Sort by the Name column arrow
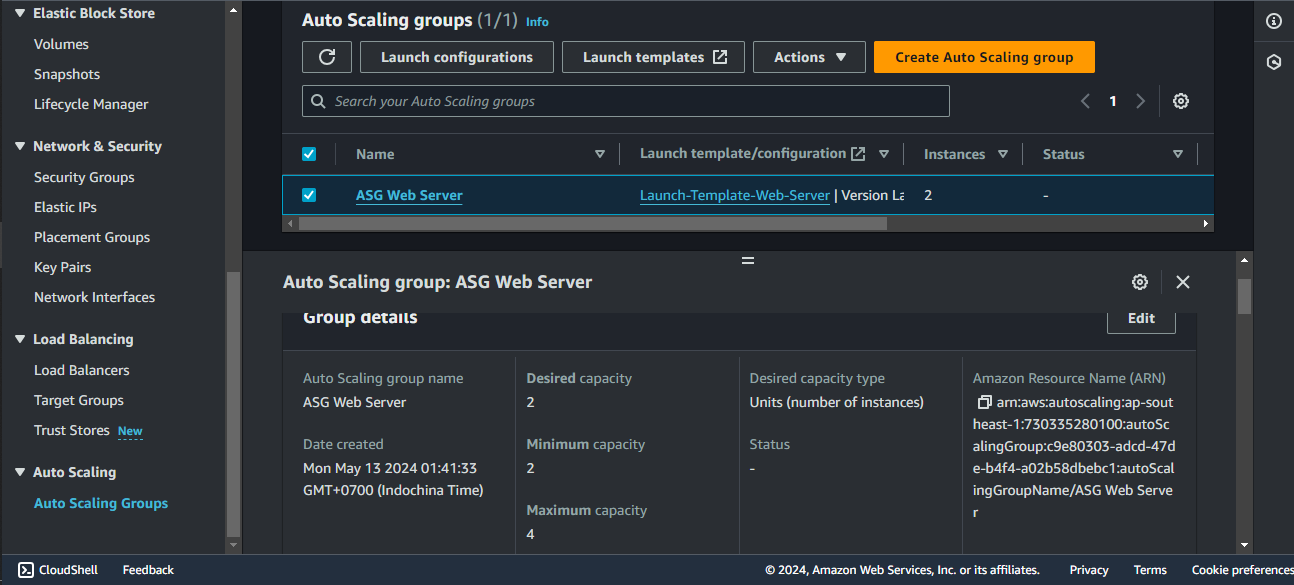Image resolution: width=1294 pixels, height=585 pixels. click(600, 154)
